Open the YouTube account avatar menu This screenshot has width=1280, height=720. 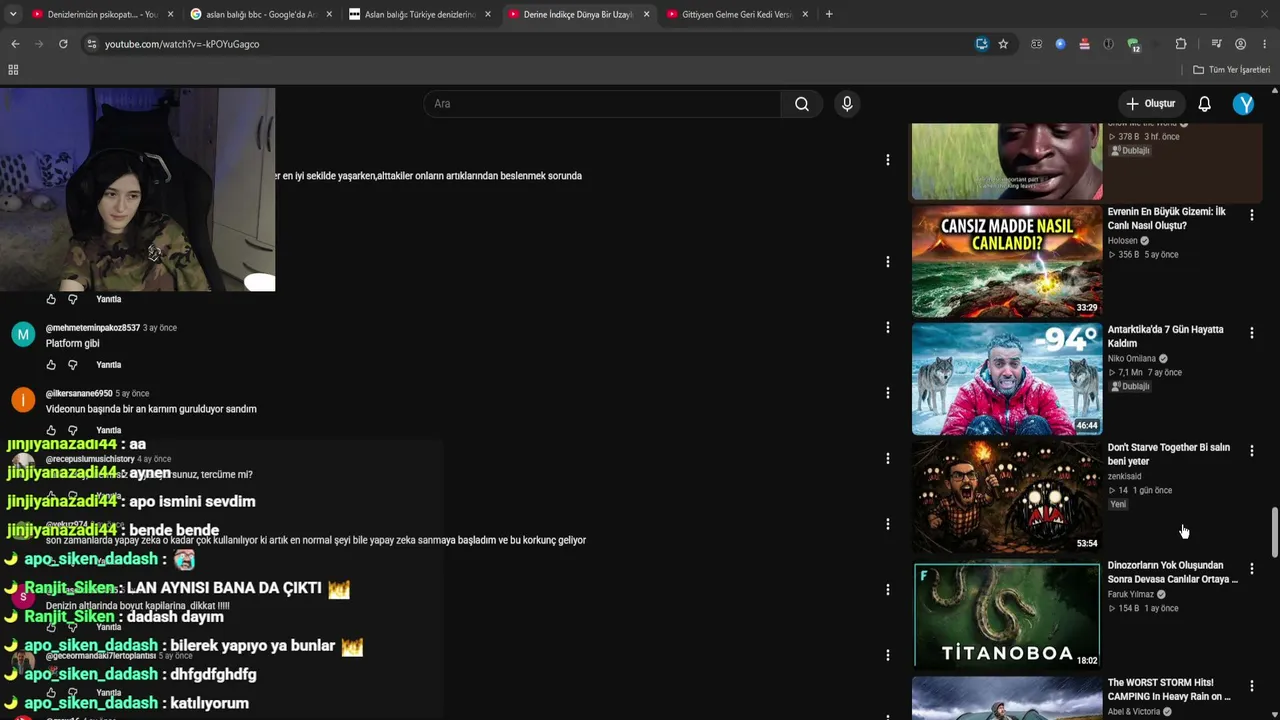(1243, 104)
